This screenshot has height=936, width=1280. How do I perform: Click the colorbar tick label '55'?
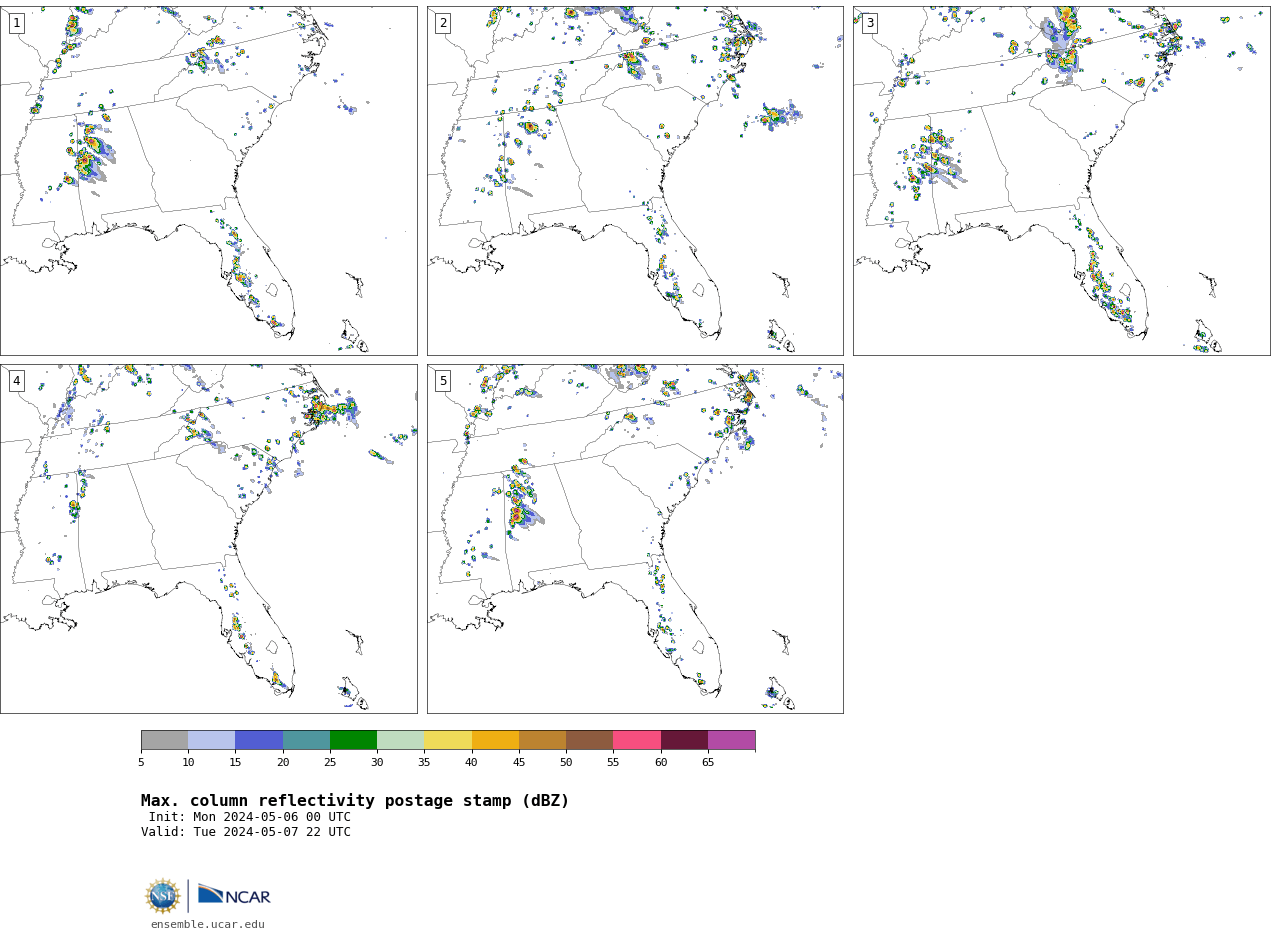point(613,763)
